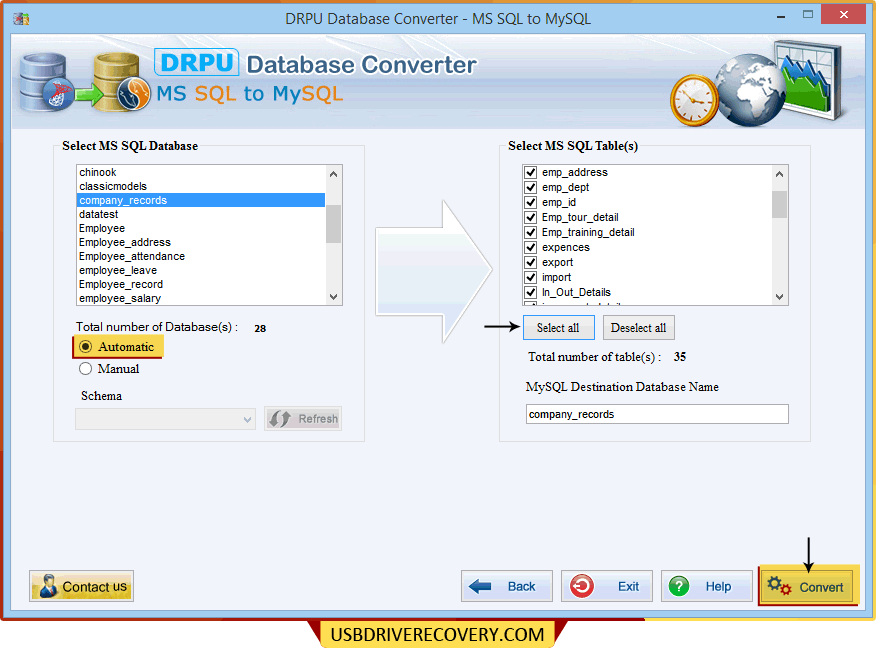Click the In_Out_Details table name
Screen dimensions: 876x648
click(577, 292)
